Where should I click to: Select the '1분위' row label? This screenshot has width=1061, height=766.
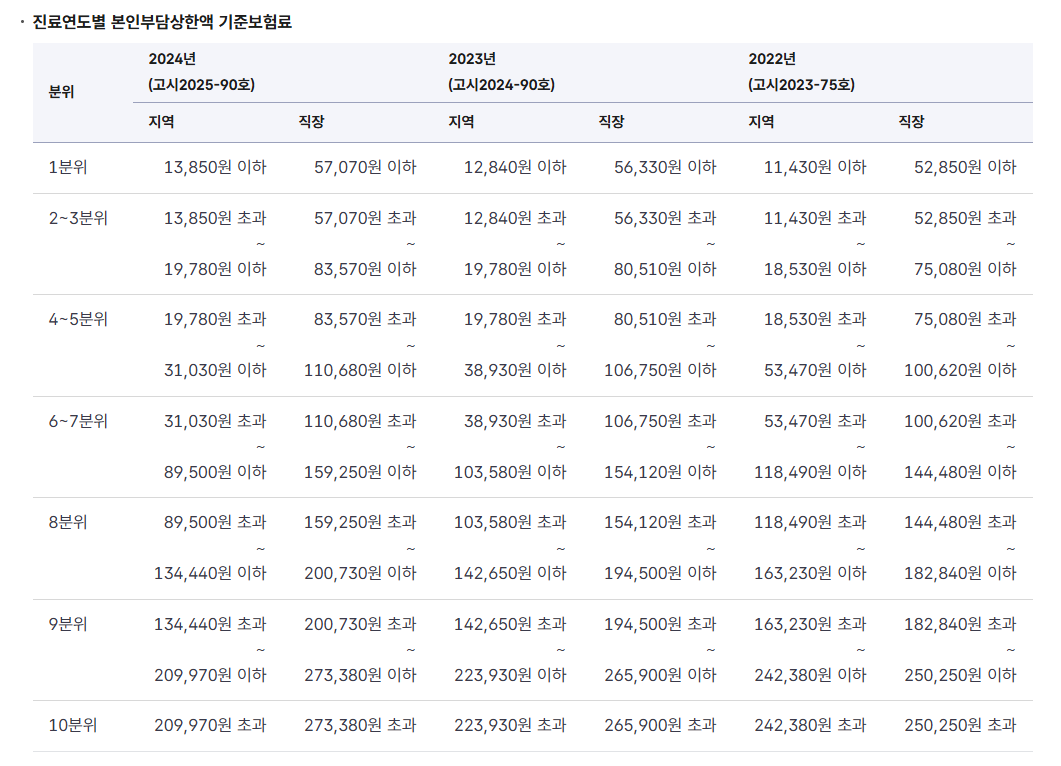68,167
